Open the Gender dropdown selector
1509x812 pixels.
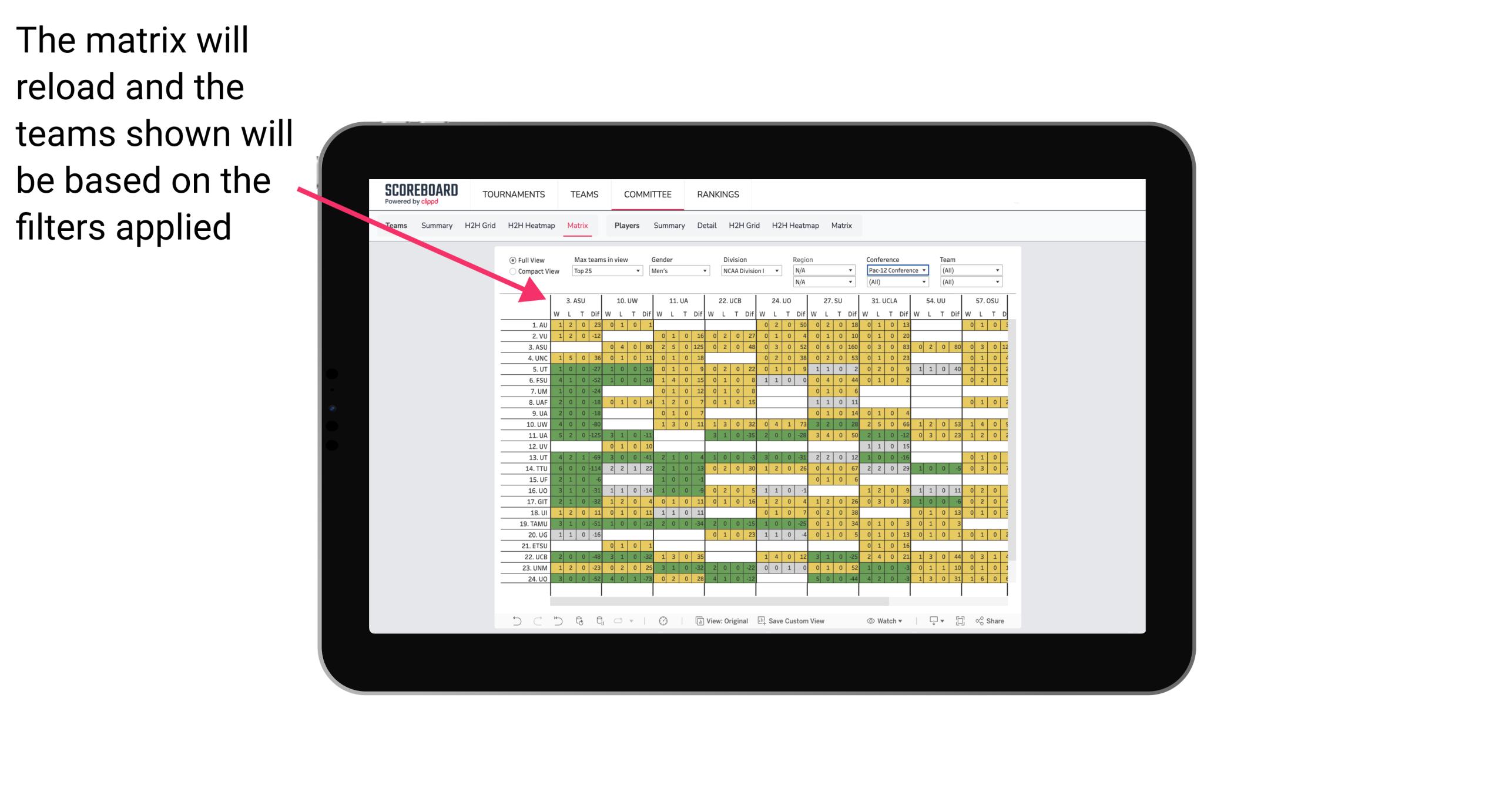pos(681,271)
